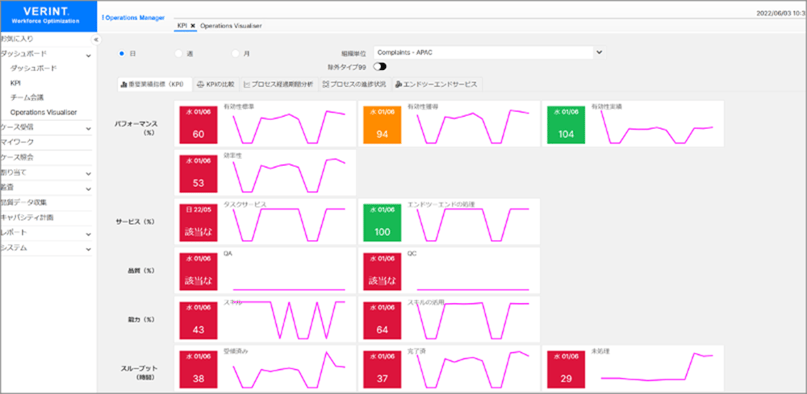Click the red 60 有効性標準 tile
The width and height of the screenshot is (807, 394).
tap(198, 124)
